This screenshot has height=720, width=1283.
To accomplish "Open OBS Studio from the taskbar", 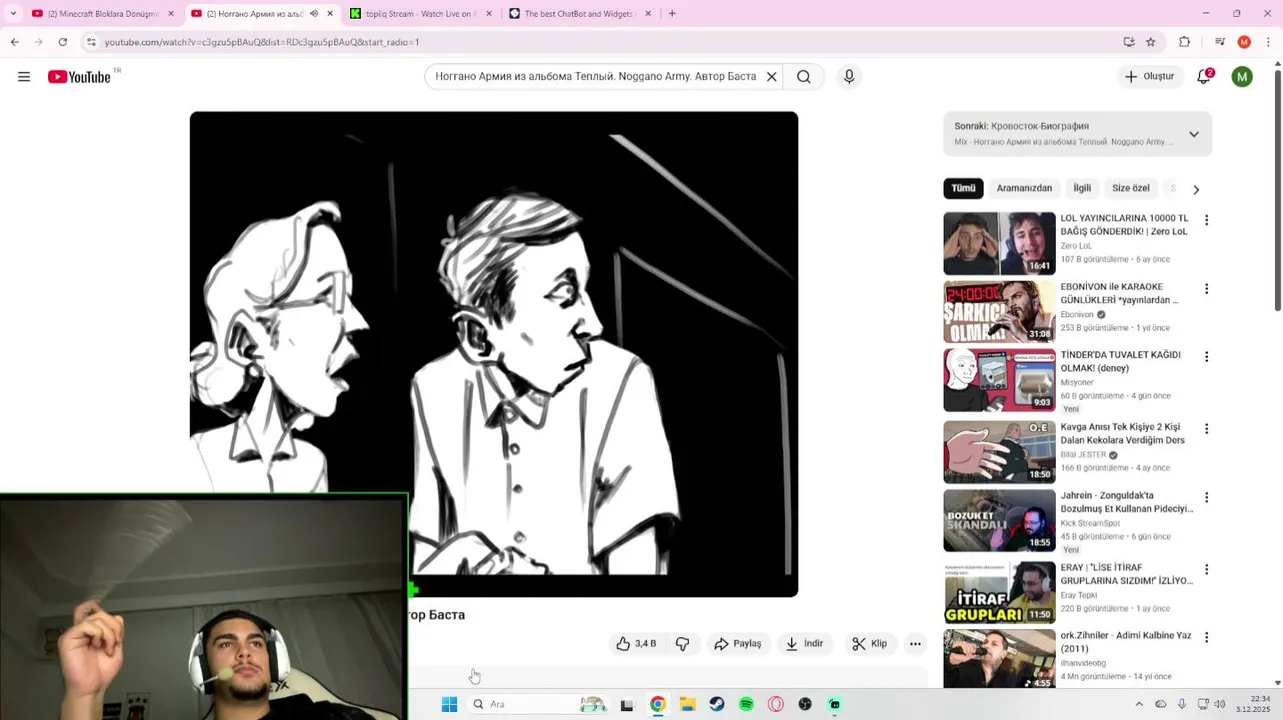I will coord(805,704).
